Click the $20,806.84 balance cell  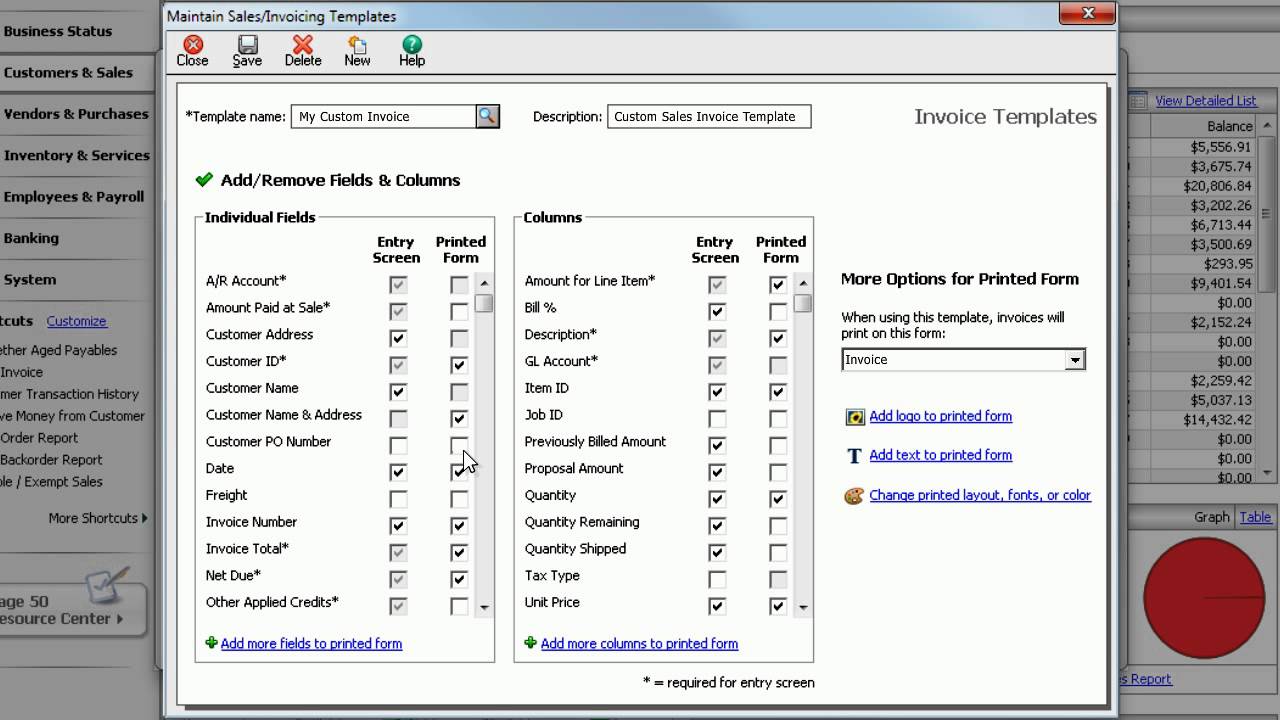point(1204,186)
